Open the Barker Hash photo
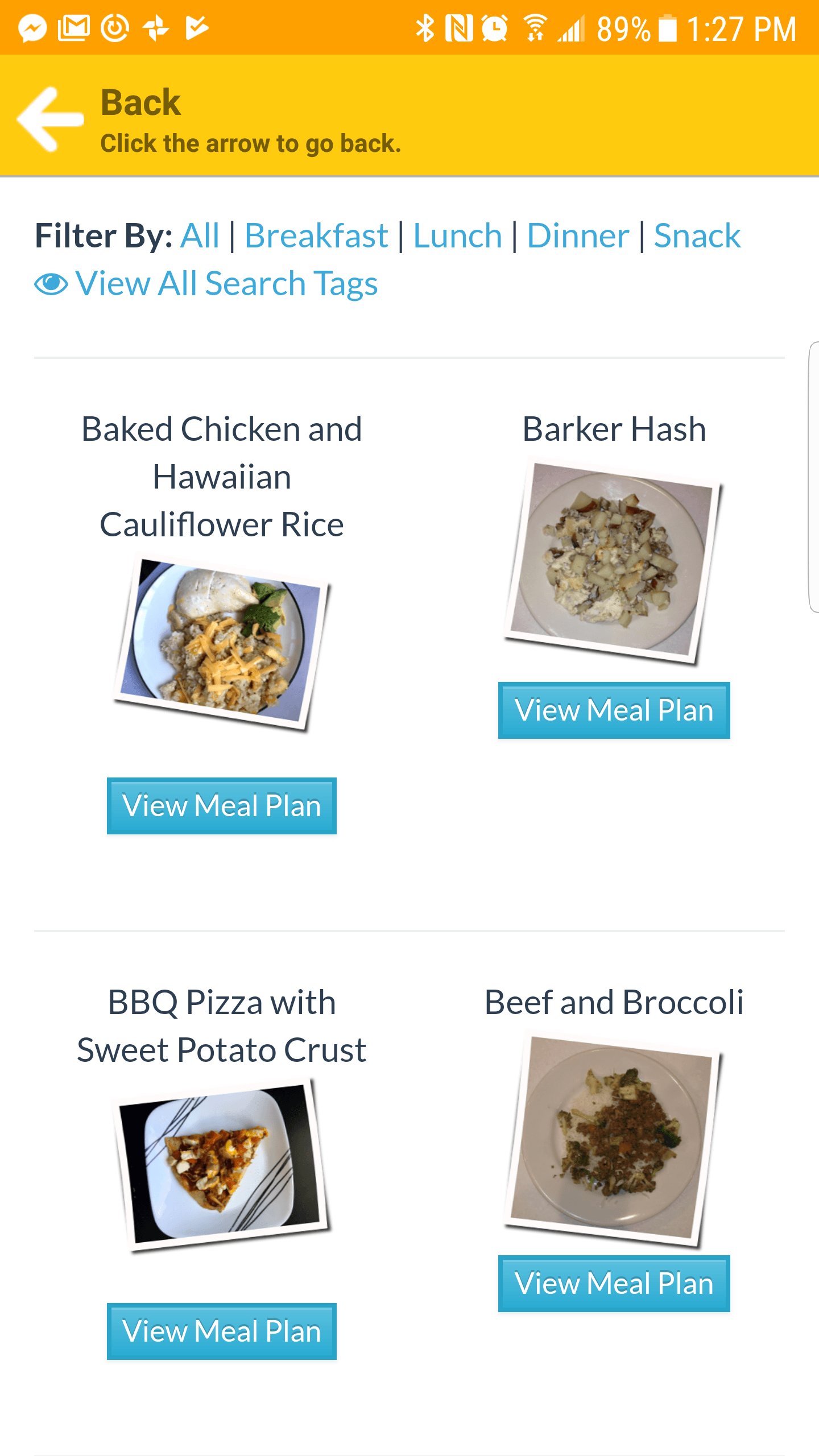The width and height of the screenshot is (819, 1456). click(x=613, y=560)
